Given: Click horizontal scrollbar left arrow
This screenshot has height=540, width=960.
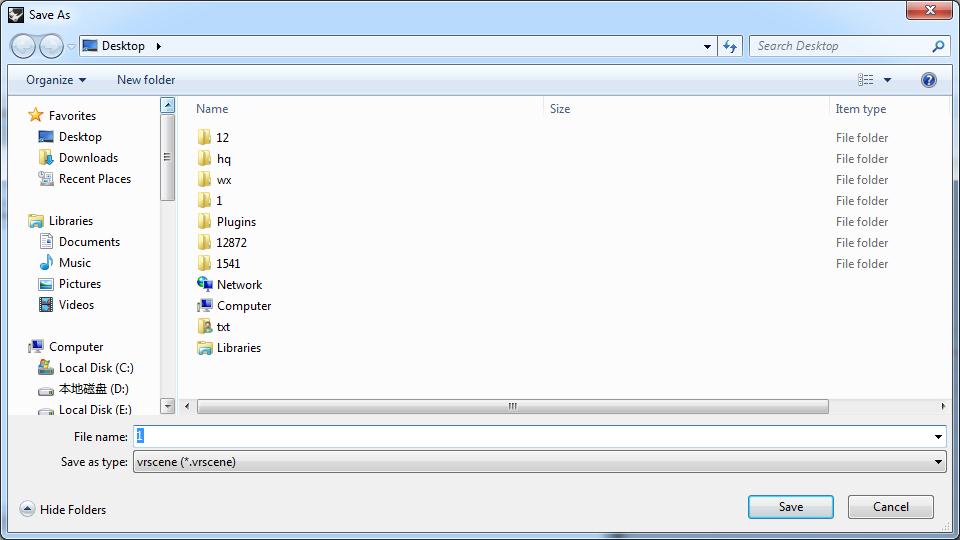Looking at the screenshot, I should coord(187,407).
